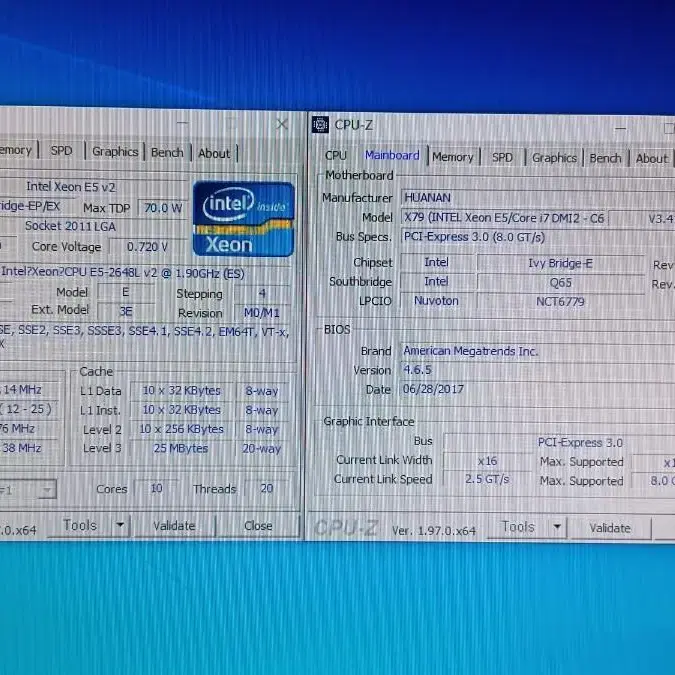Click Level 3 25 MBytes cache value
Image resolution: width=675 pixels, height=675 pixels.
click(181, 448)
